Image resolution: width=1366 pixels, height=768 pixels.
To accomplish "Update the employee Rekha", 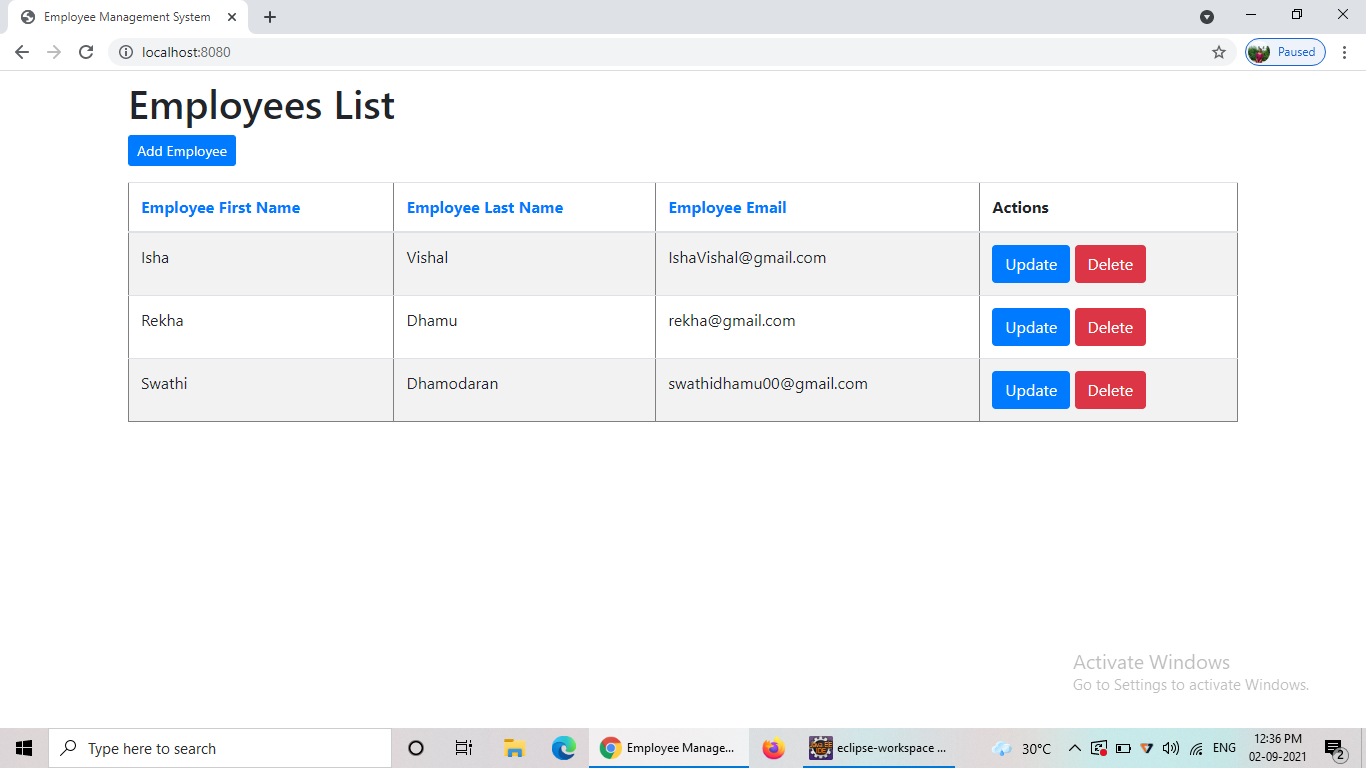I will point(1031,327).
